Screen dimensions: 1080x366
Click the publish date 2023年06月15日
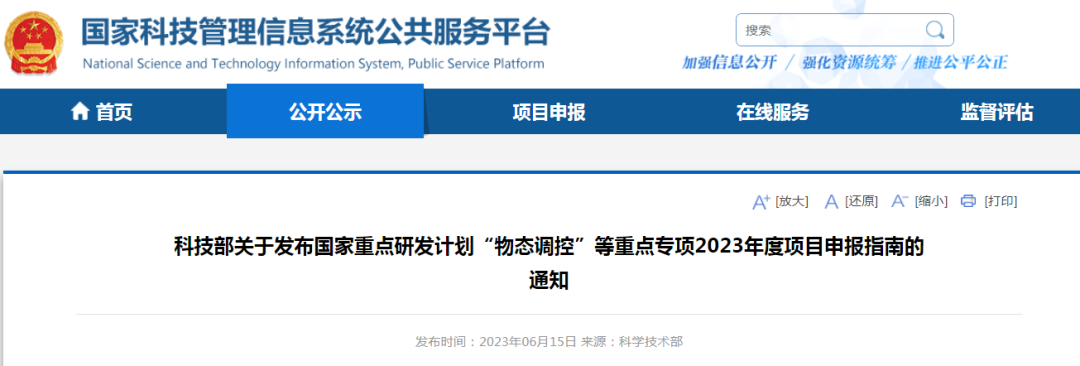tap(527, 341)
